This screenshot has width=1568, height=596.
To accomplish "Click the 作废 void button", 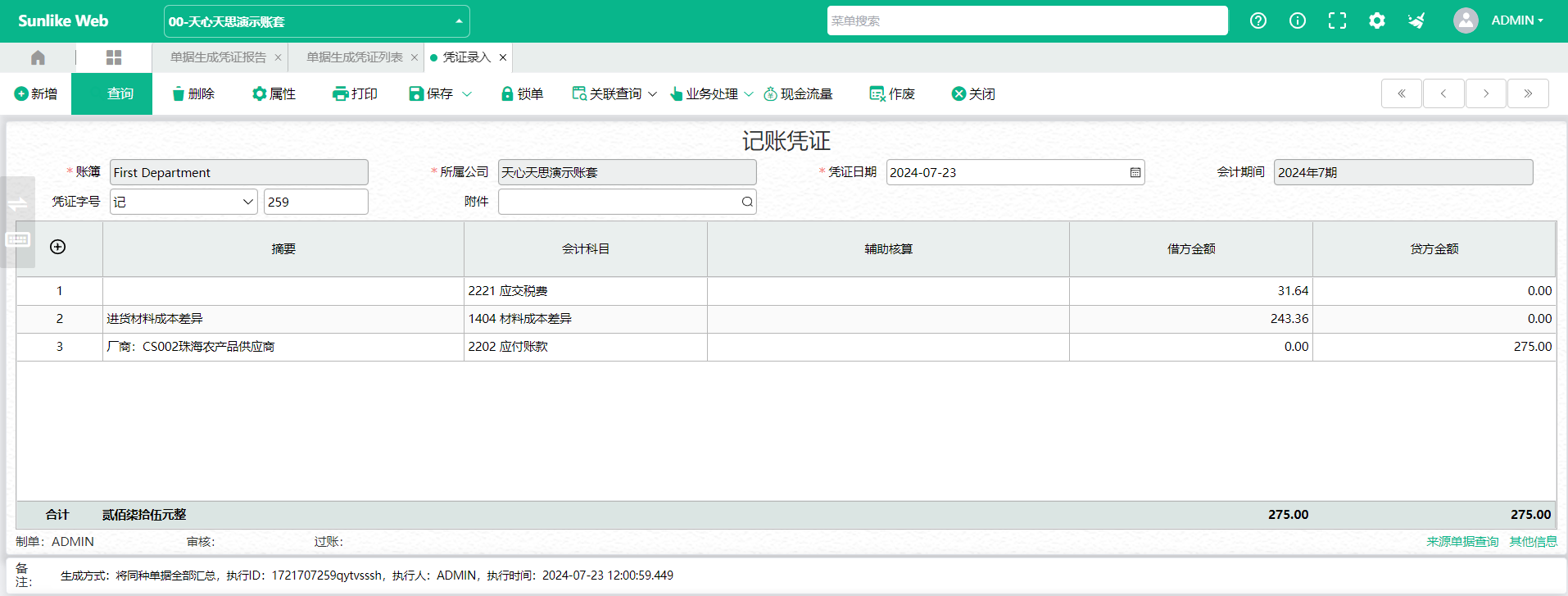I will [892, 93].
